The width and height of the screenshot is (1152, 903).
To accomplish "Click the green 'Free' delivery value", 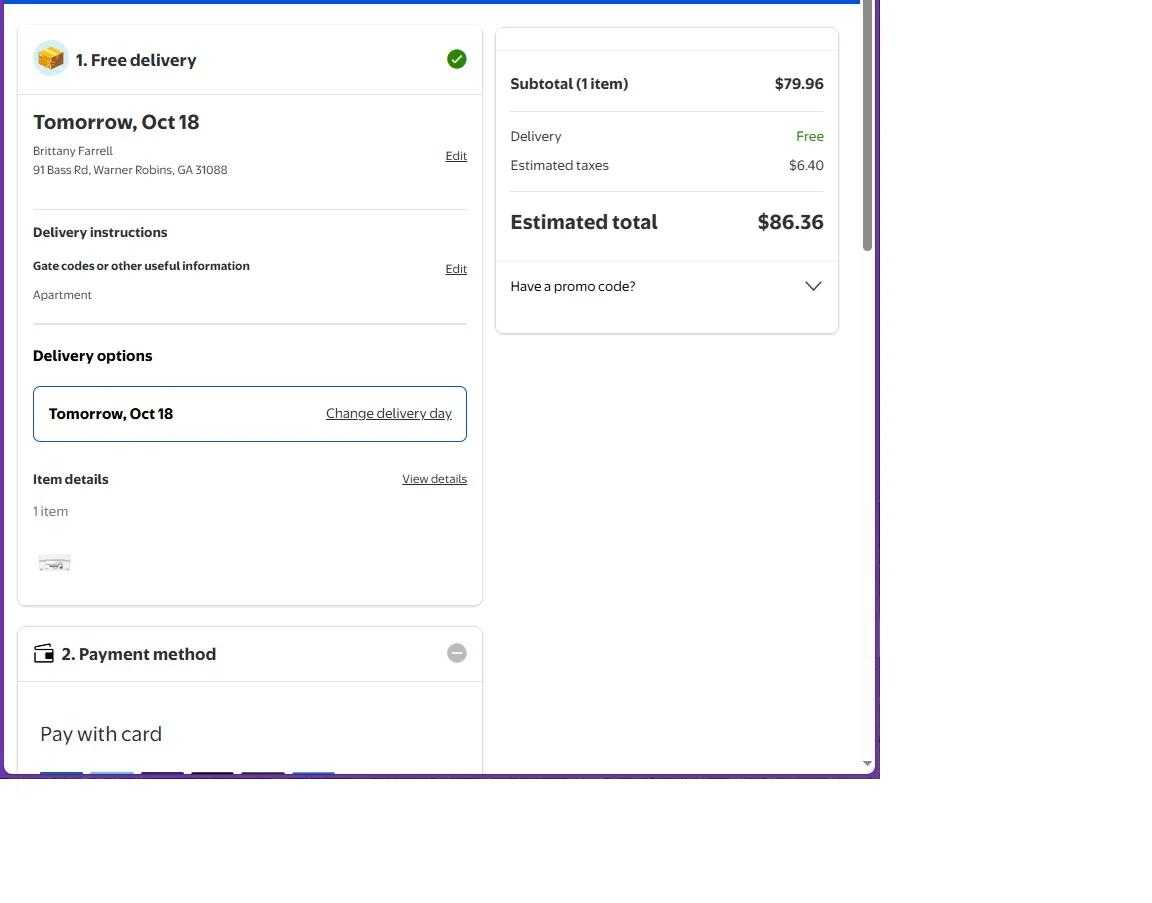I will pyautogui.click(x=810, y=136).
